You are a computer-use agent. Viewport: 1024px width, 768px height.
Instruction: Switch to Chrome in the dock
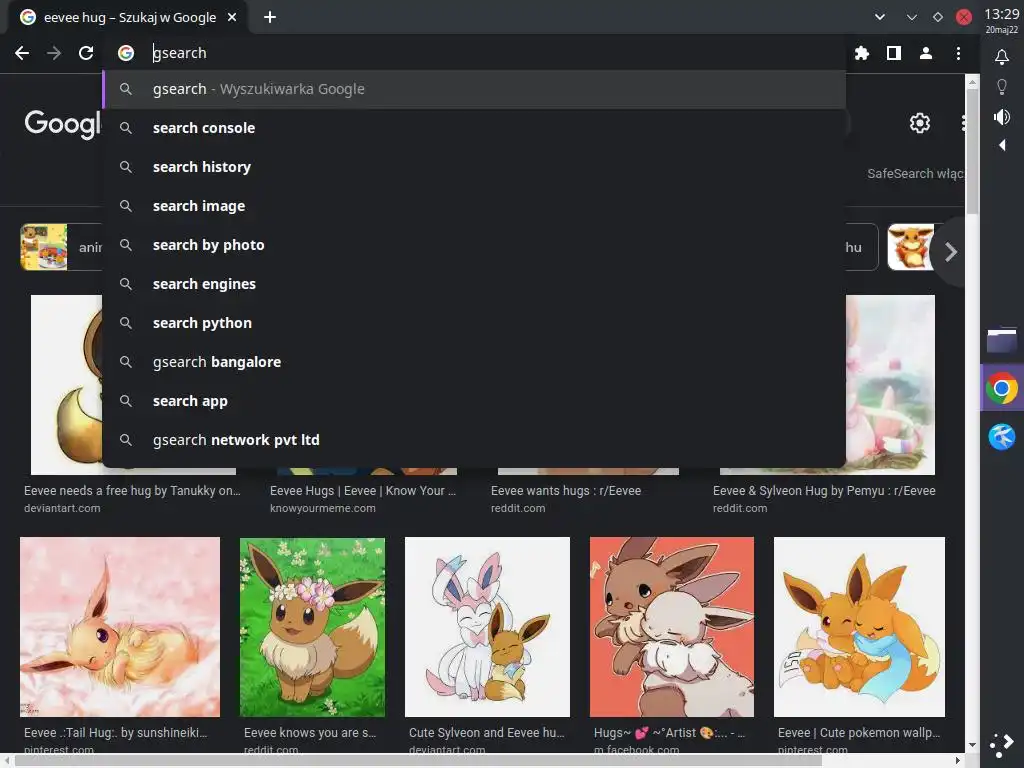(x=1002, y=389)
